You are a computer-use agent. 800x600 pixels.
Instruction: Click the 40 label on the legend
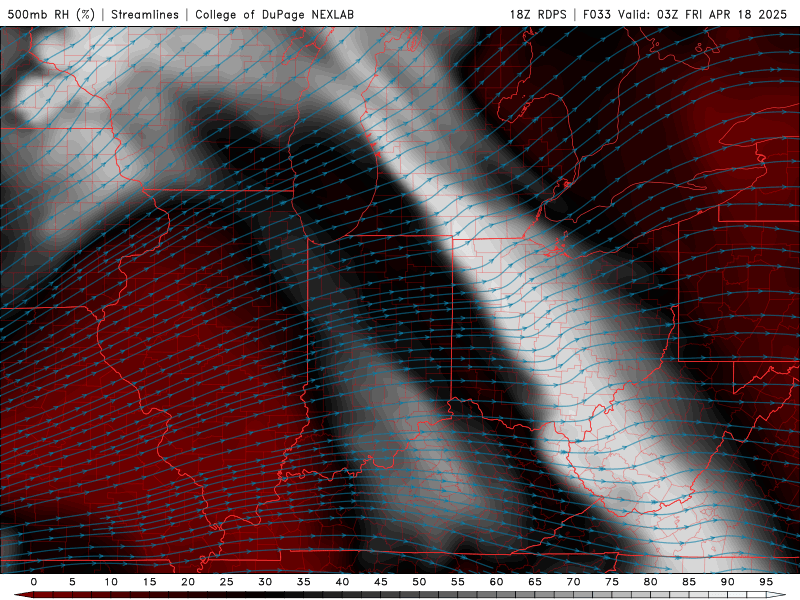(x=342, y=582)
